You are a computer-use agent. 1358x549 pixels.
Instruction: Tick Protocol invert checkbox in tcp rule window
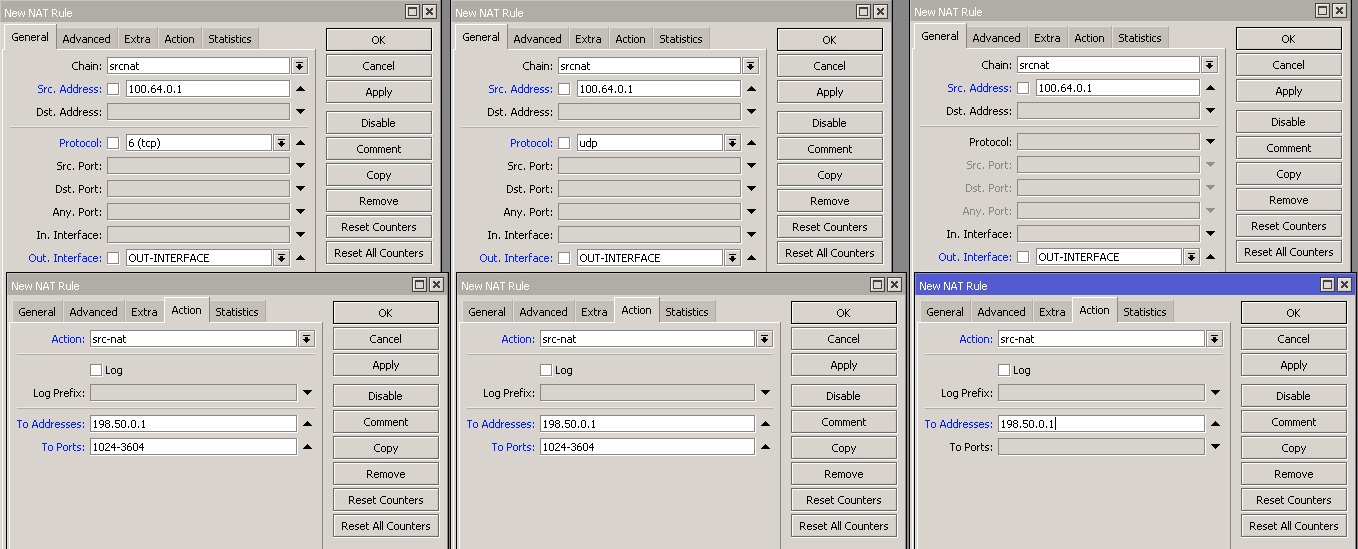pyautogui.click(x=113, y=143)
